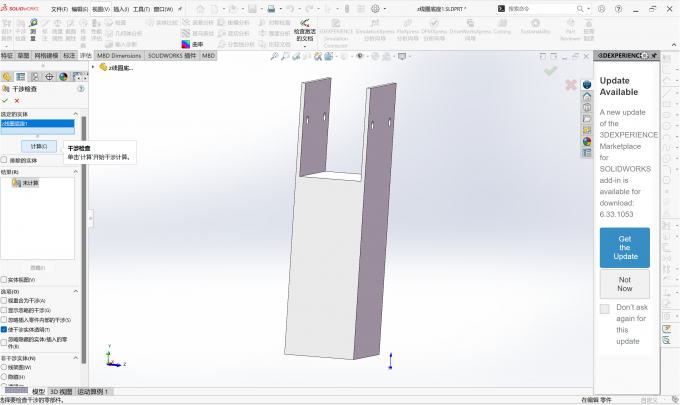Image resolution: width=680 pixels, height=405 pixels.
Task: Check Don't ask again for this update
Action: [x=605, y=309]
